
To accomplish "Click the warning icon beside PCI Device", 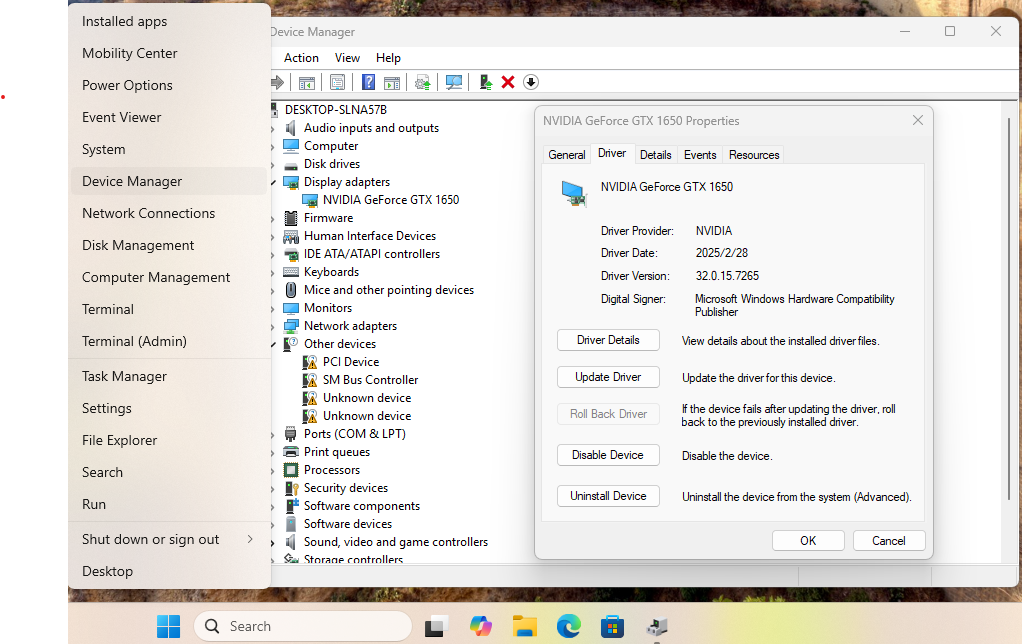I will (x=310, y=362).
